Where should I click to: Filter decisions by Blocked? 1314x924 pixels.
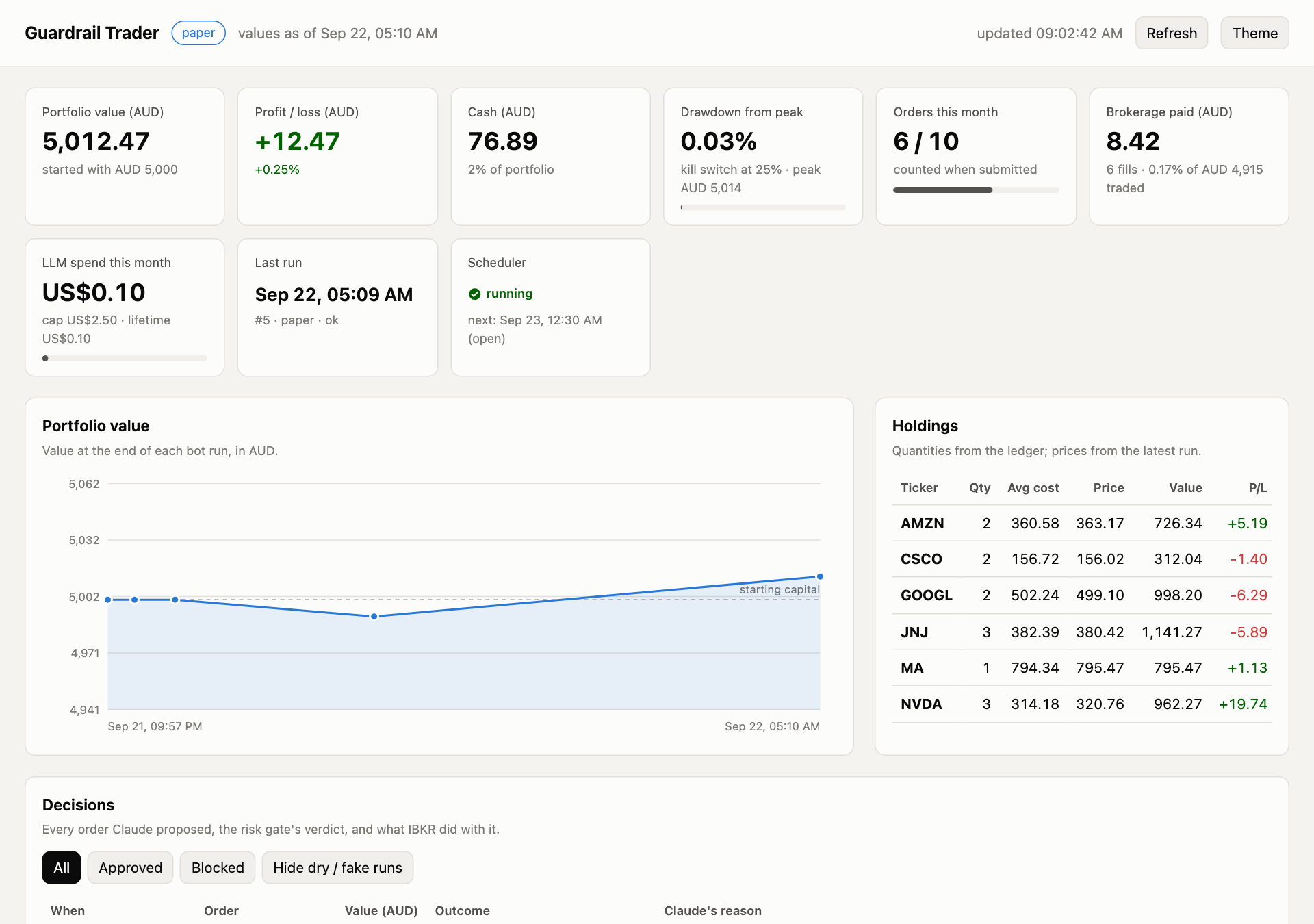pyautogui.click(x=218, y=867)
